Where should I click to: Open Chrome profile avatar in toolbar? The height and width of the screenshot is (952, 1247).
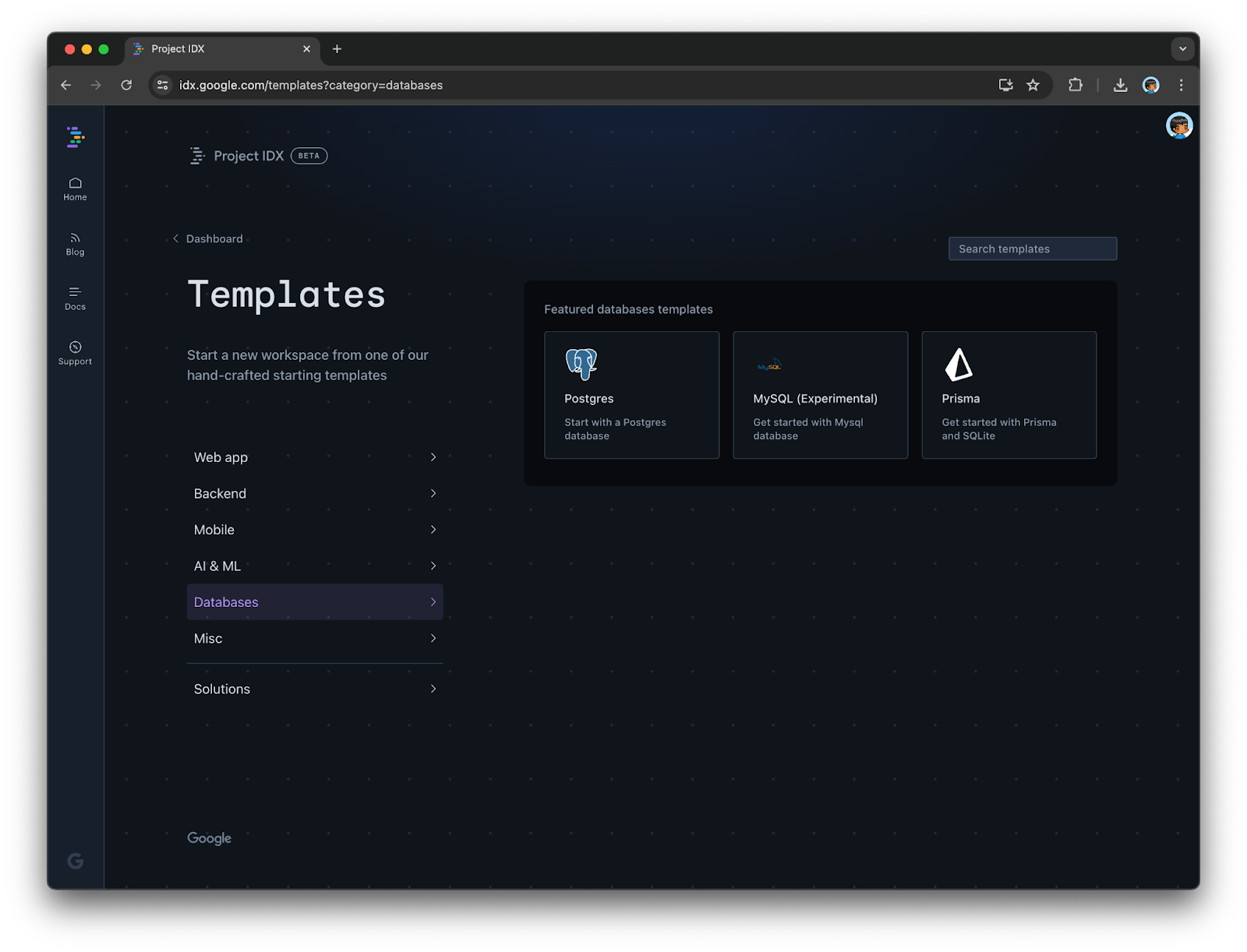click(x=1151, y=85)
